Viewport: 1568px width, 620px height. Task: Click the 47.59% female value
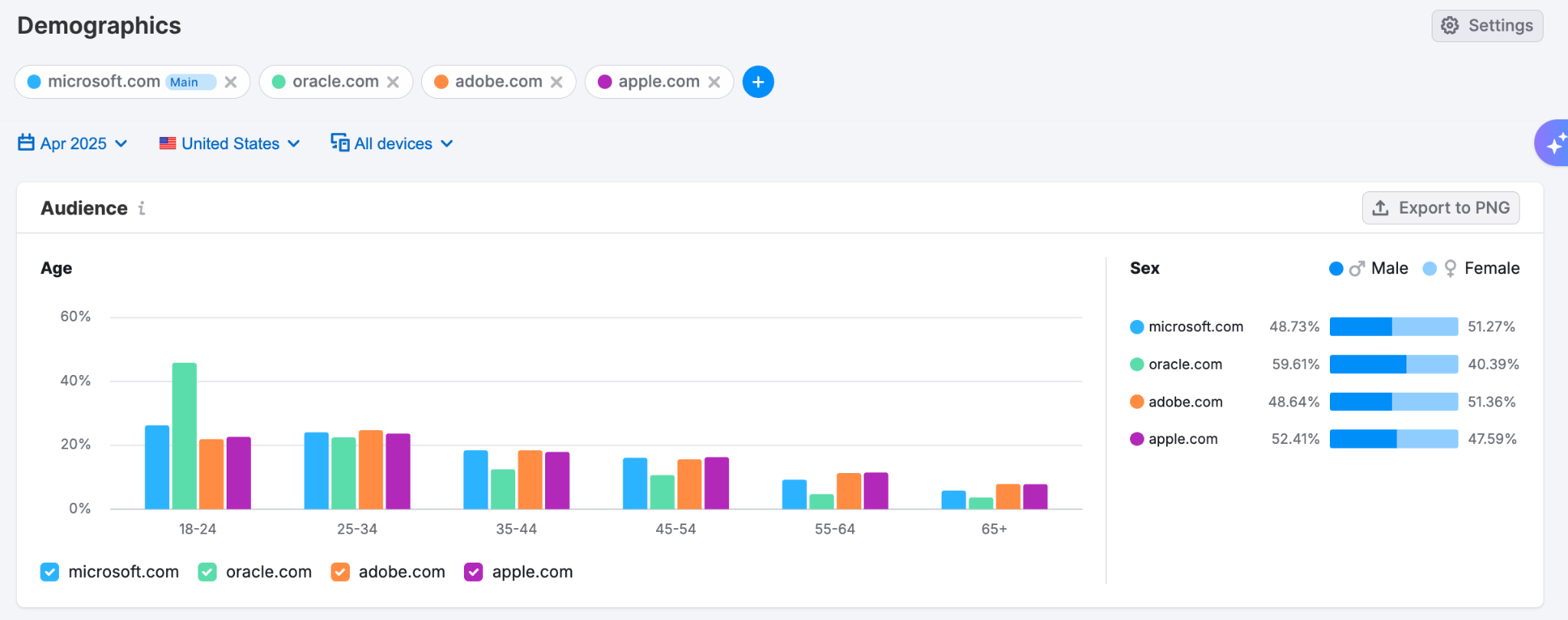click(x=1492, y=439)
